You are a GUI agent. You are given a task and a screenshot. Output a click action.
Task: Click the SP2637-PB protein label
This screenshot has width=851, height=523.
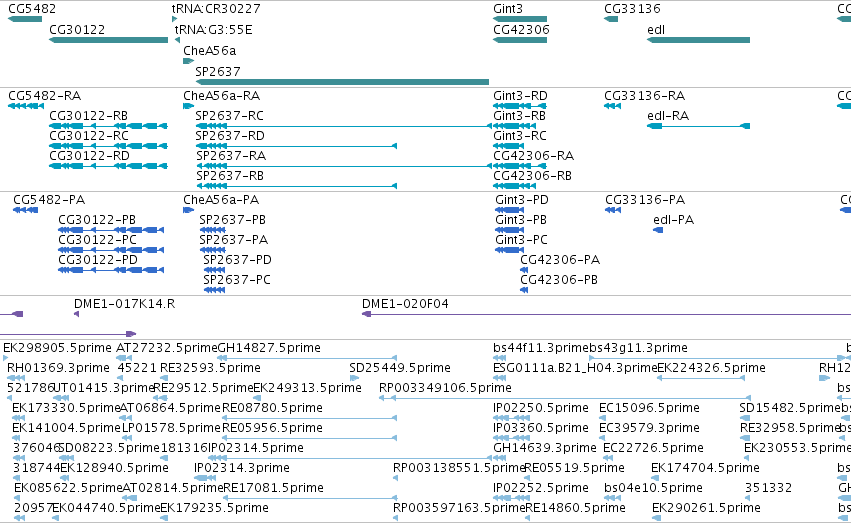click(x=232, y=220)
